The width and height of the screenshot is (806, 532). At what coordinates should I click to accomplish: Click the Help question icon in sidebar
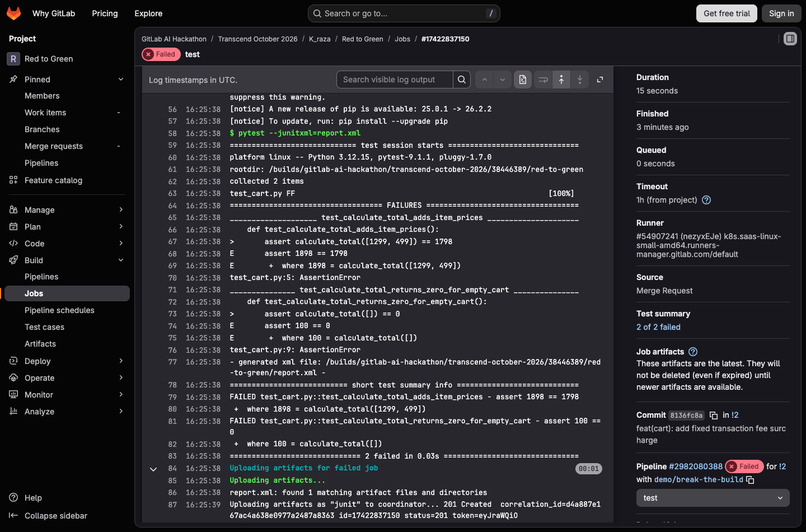[13, 498]
